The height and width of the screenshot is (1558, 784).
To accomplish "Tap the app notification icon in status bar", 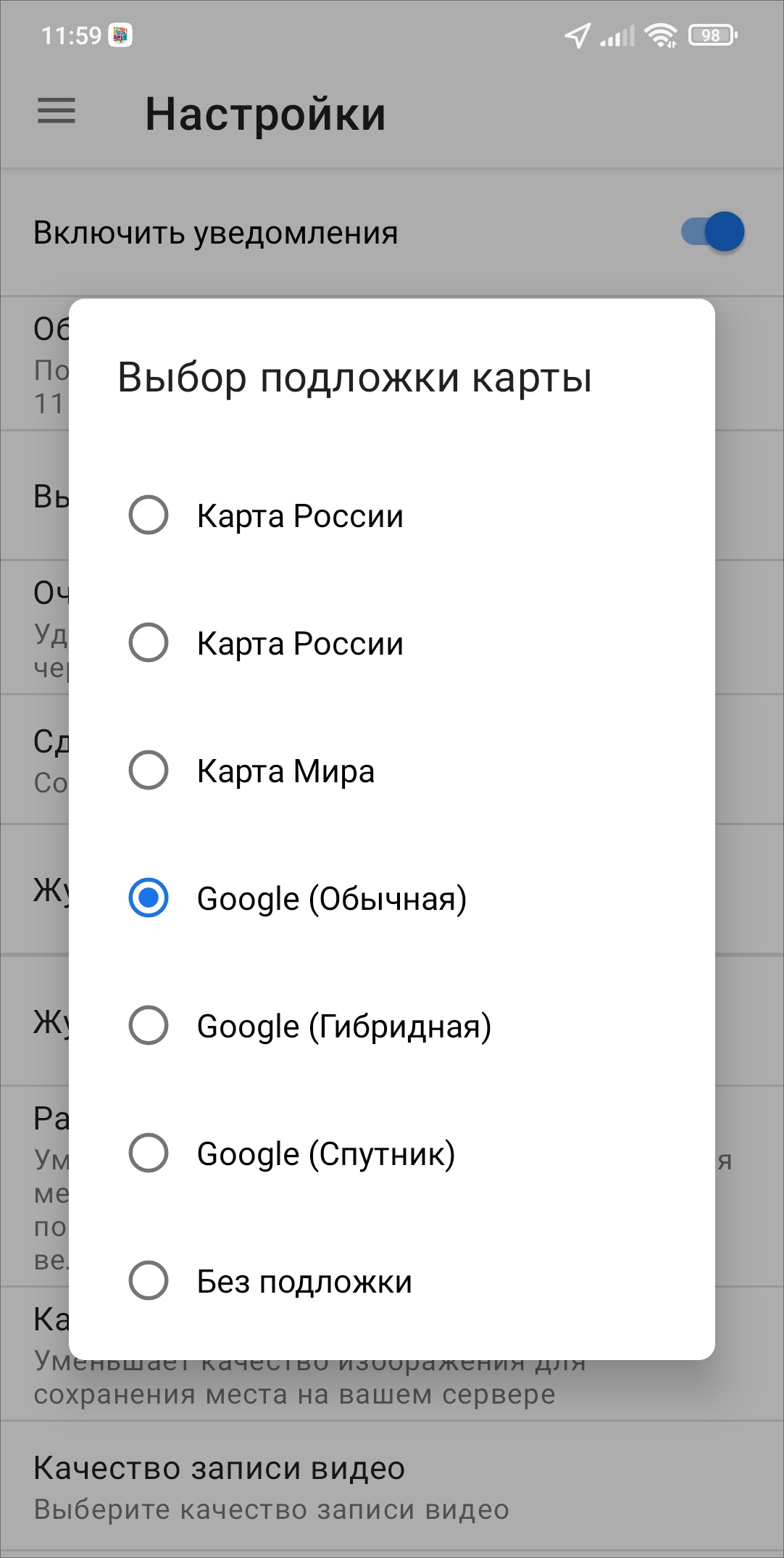I will [x=120, y=35].
